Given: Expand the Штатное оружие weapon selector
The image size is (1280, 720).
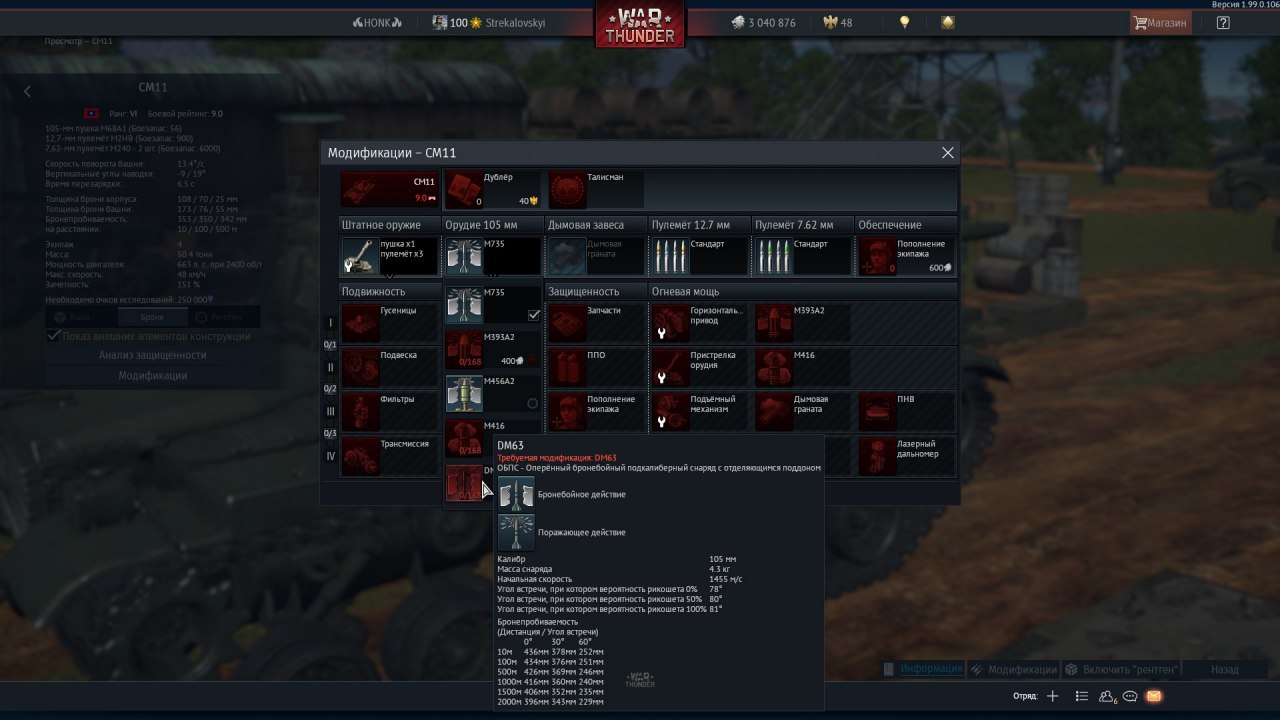Looking at the screenshot, I should (x=390, y=255).
